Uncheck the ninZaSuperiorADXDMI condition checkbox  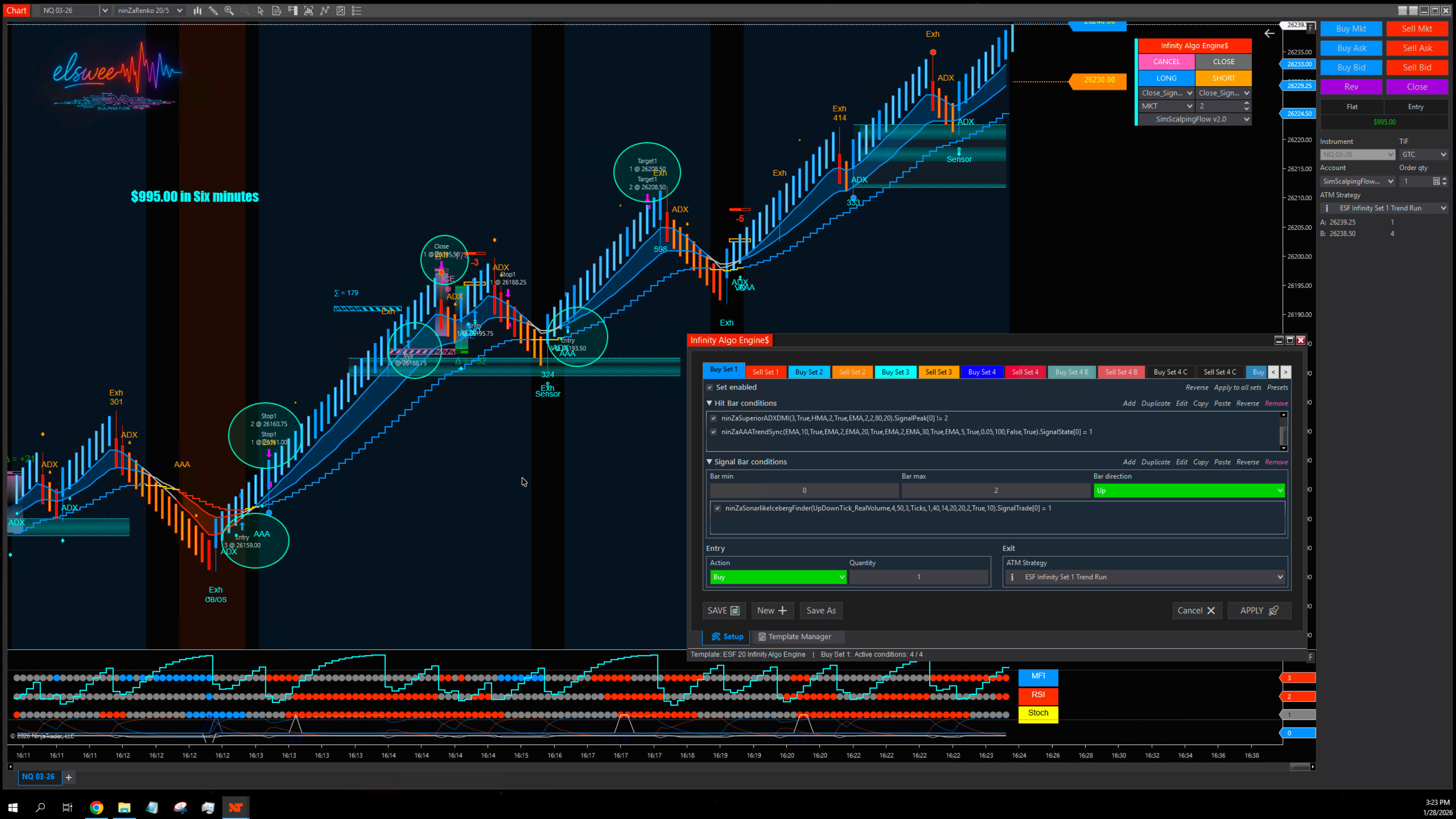714,418
